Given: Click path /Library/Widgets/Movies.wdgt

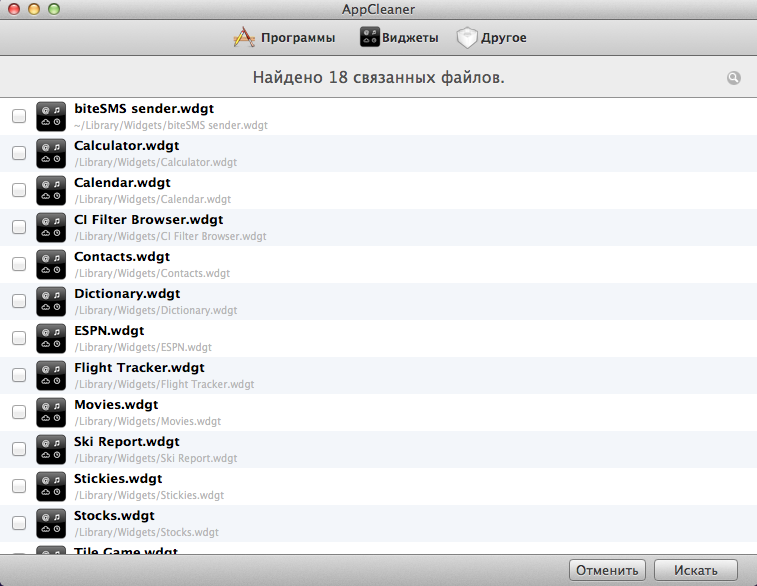Looking at the screenshot, I should pos(147,421).
